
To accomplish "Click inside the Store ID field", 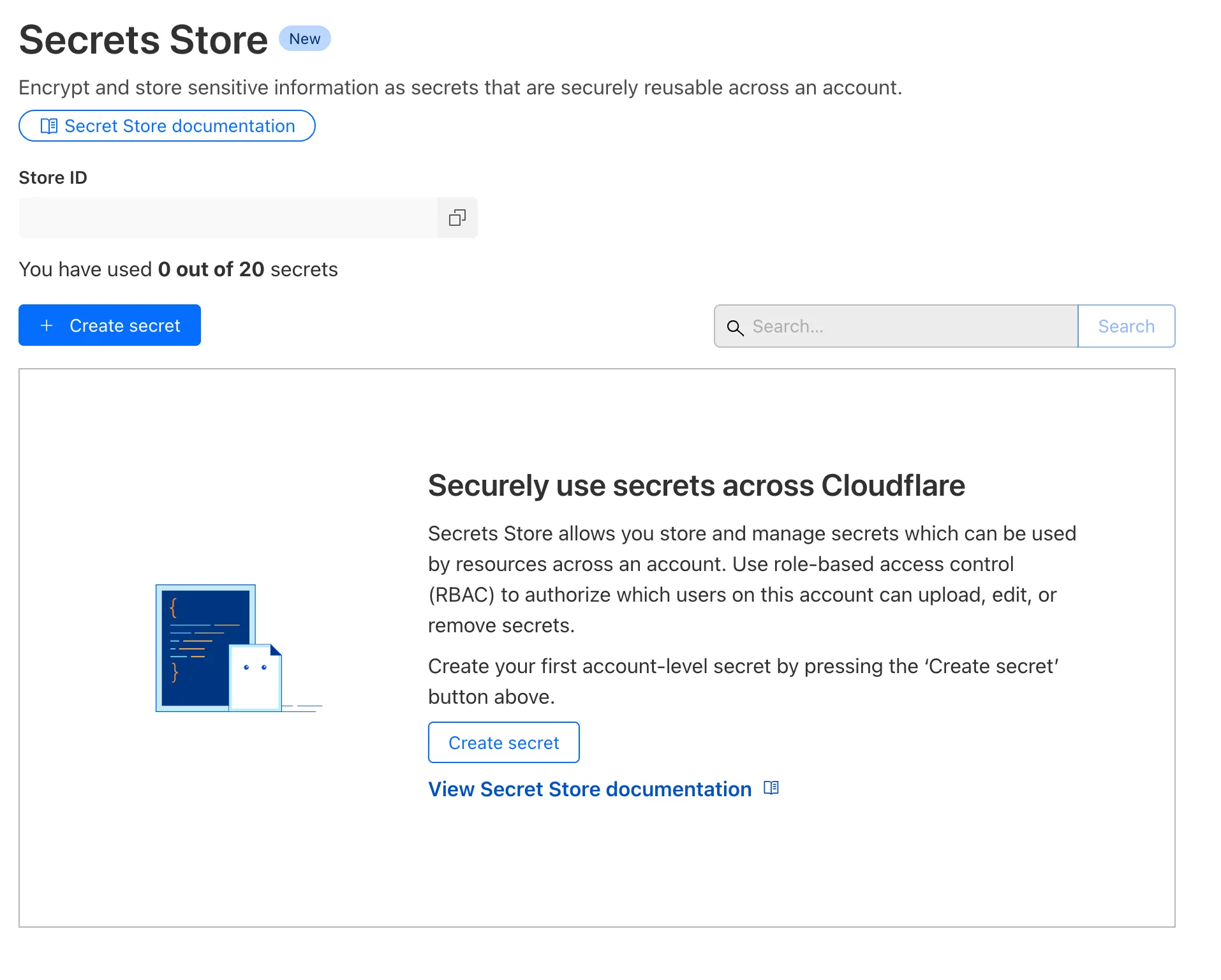I will pos(228,218).
